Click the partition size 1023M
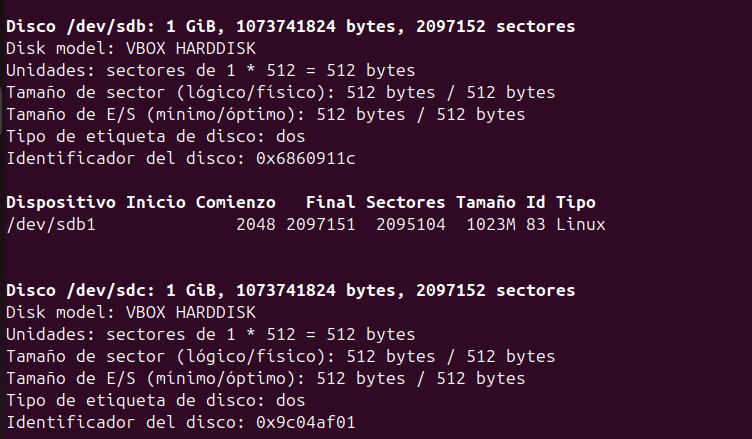The height and width of the screenshot is (439, 752). pos(490,225)
